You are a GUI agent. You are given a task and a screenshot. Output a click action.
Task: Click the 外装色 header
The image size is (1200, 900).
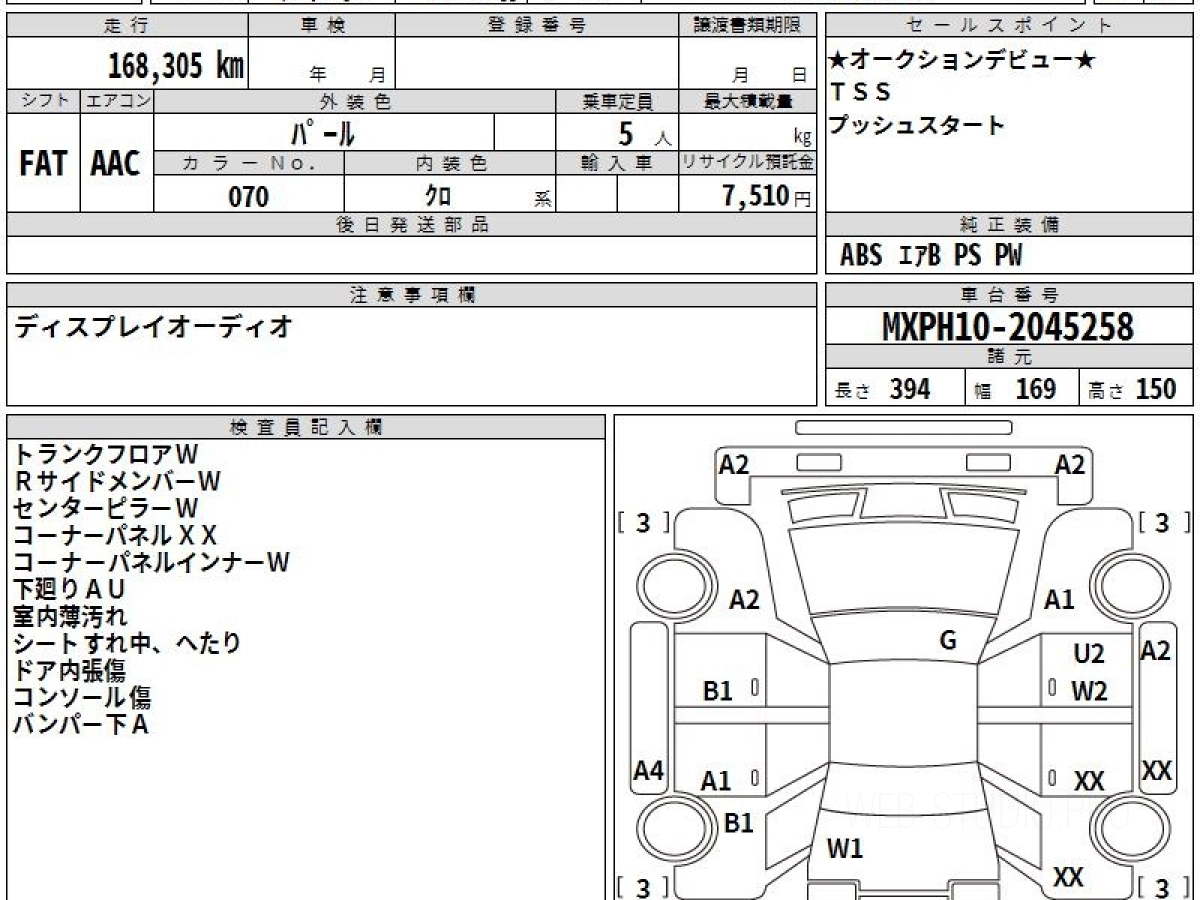(355, 102)
